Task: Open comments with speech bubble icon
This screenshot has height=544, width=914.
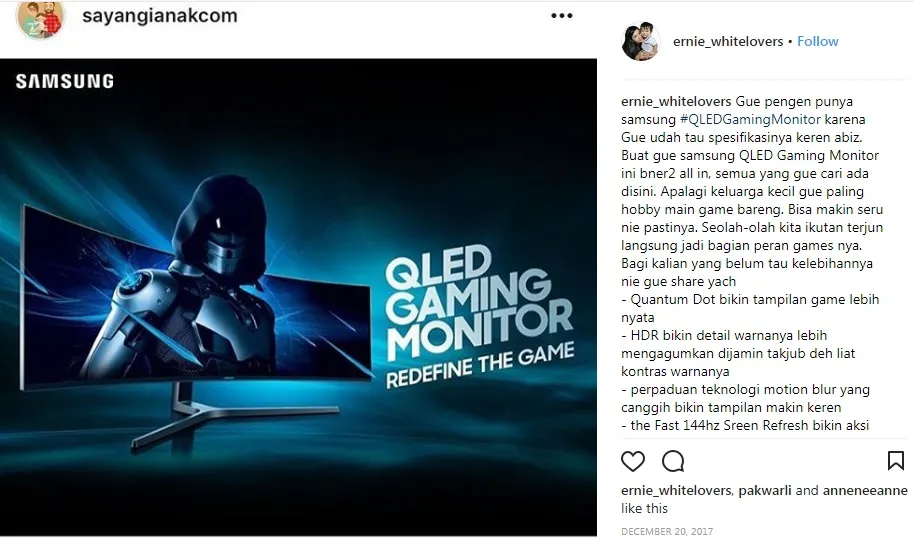Action: (673, 461)
